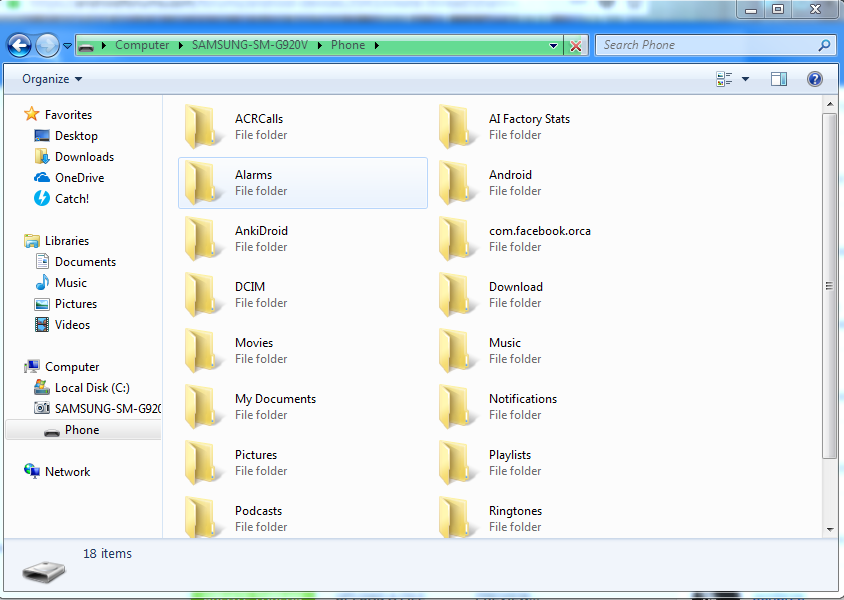The image size is (844, 600).
Task: Select the Ringtones folder icon
Action: pos(456,518)
